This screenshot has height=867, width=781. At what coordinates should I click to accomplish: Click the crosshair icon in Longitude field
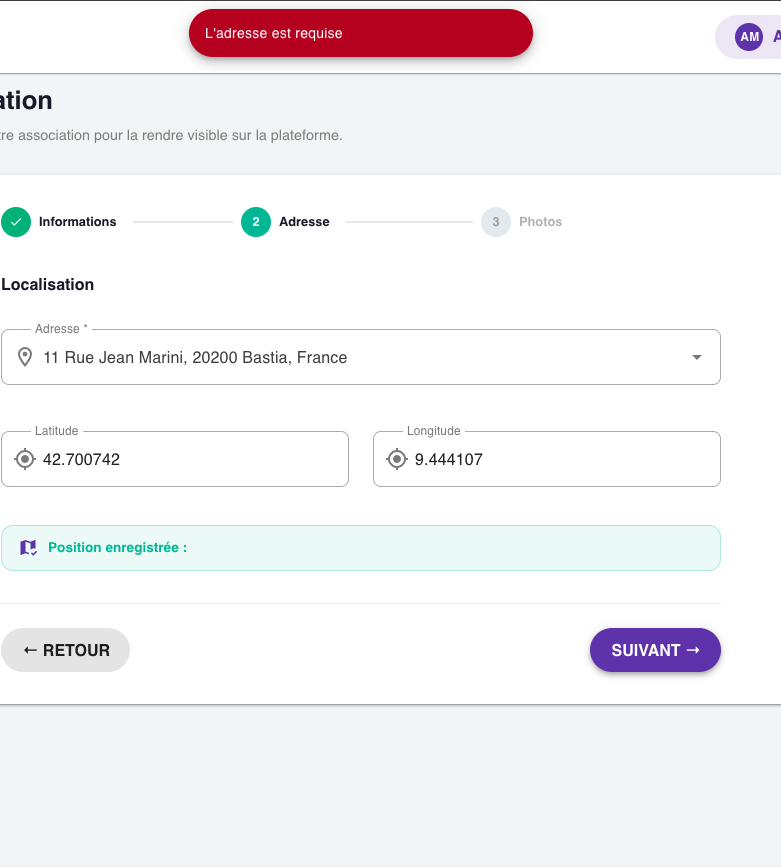click(x=397, y=459)
